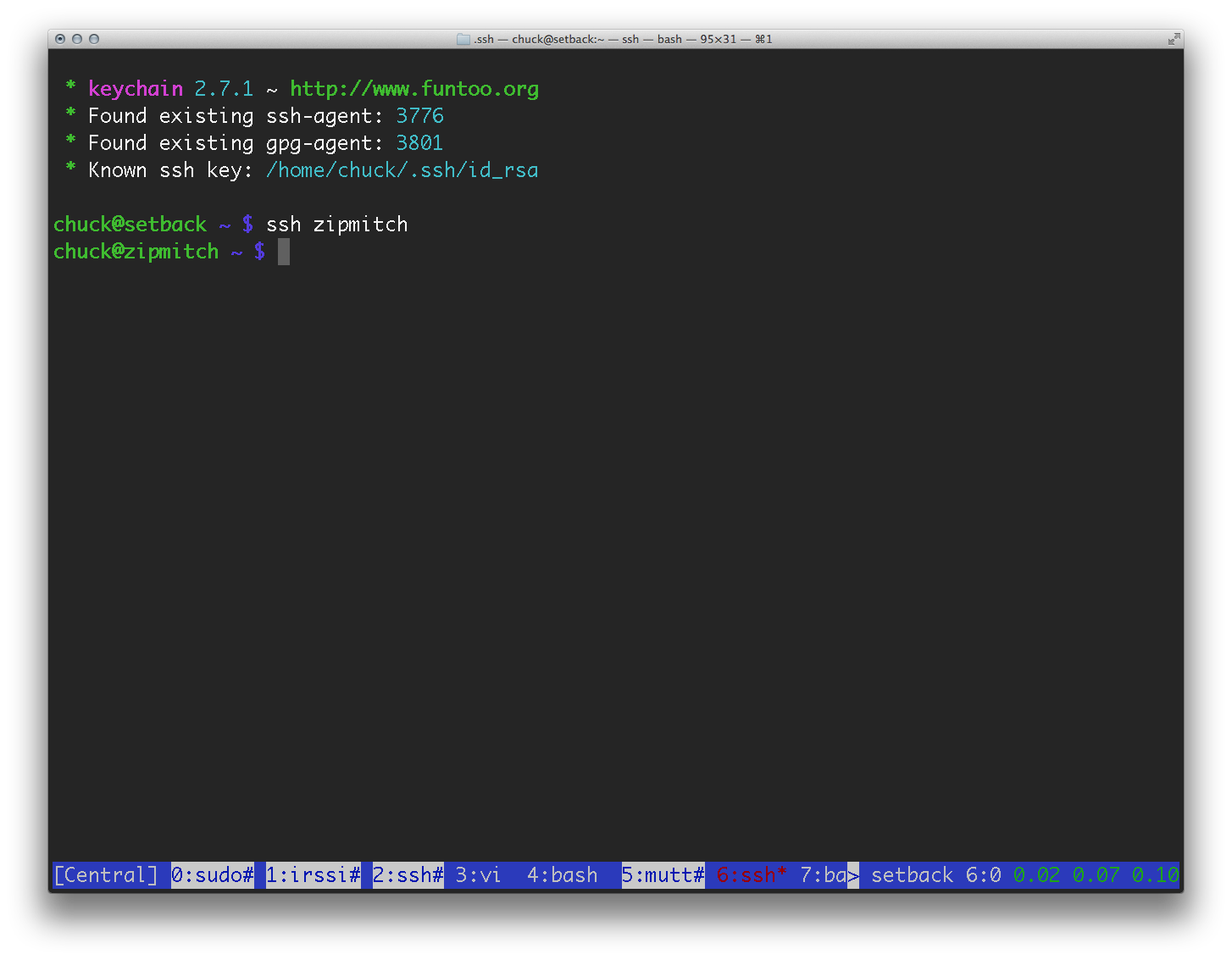The image size is (1232, 960).
Task: Select active tmux window 6:ssh*
Action: coord(752,875)
